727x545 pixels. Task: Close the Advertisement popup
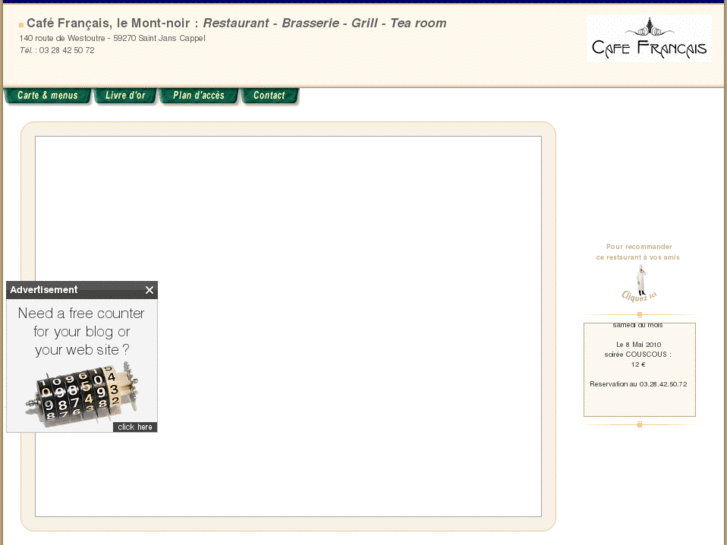pyautogui.click(x=149, y=290)
